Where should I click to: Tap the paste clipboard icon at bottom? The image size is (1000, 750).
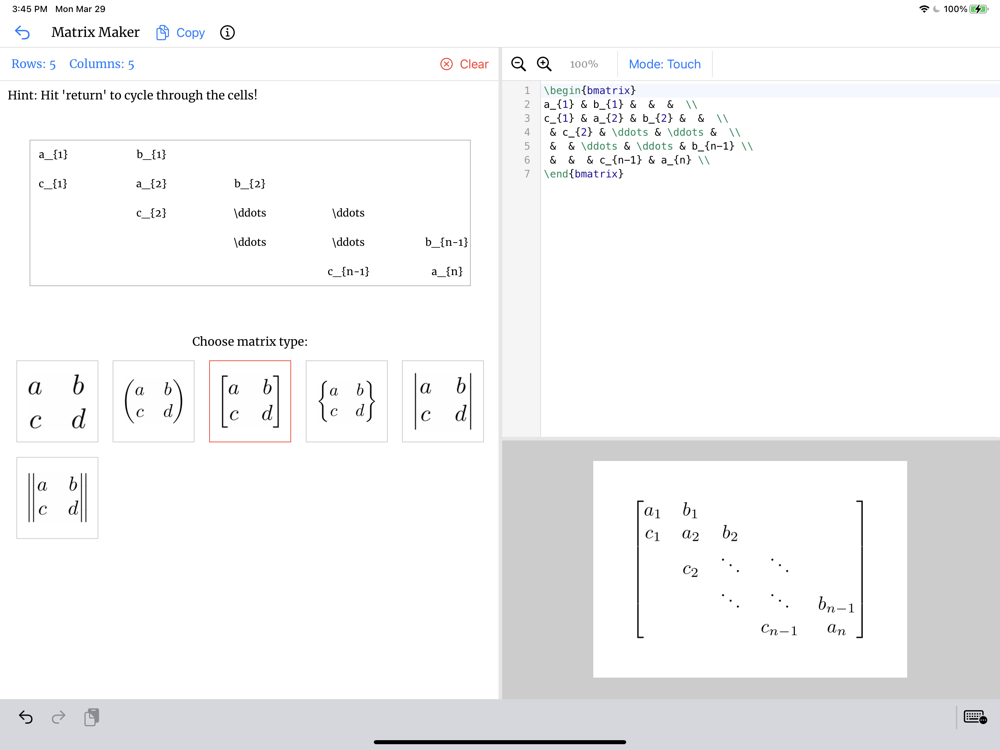[91, 717]
